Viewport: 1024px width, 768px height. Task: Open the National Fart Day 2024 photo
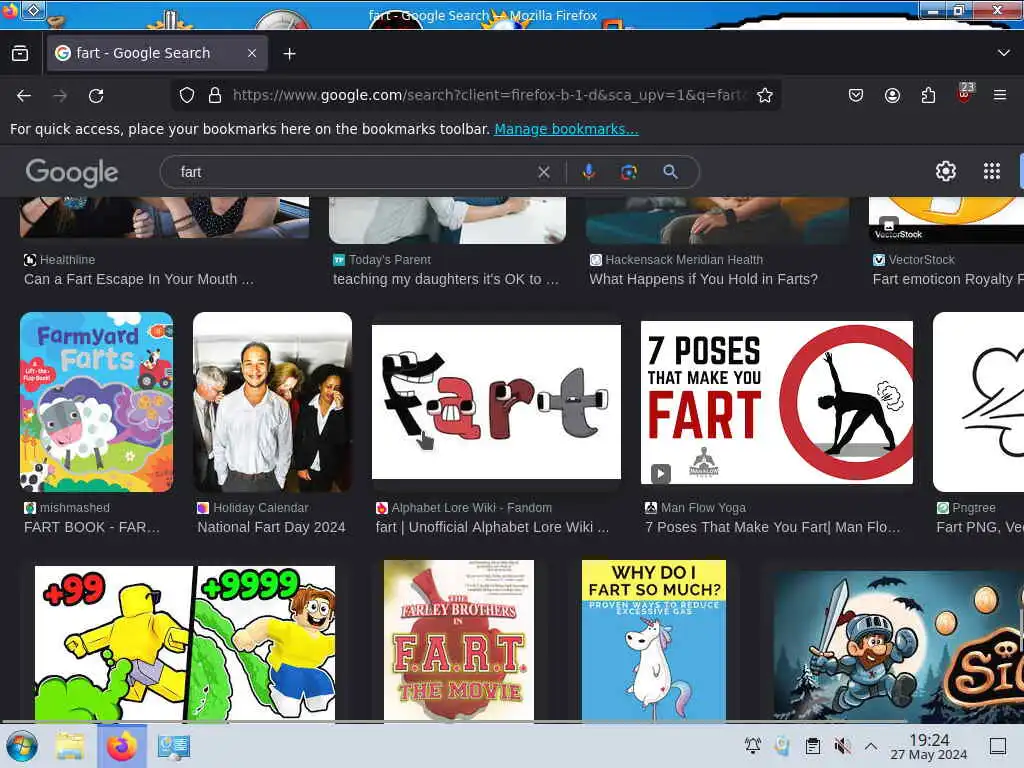point(272,402)
